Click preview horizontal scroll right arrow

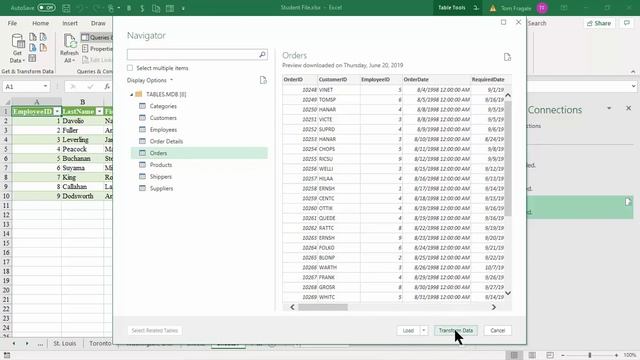point(494,307)
